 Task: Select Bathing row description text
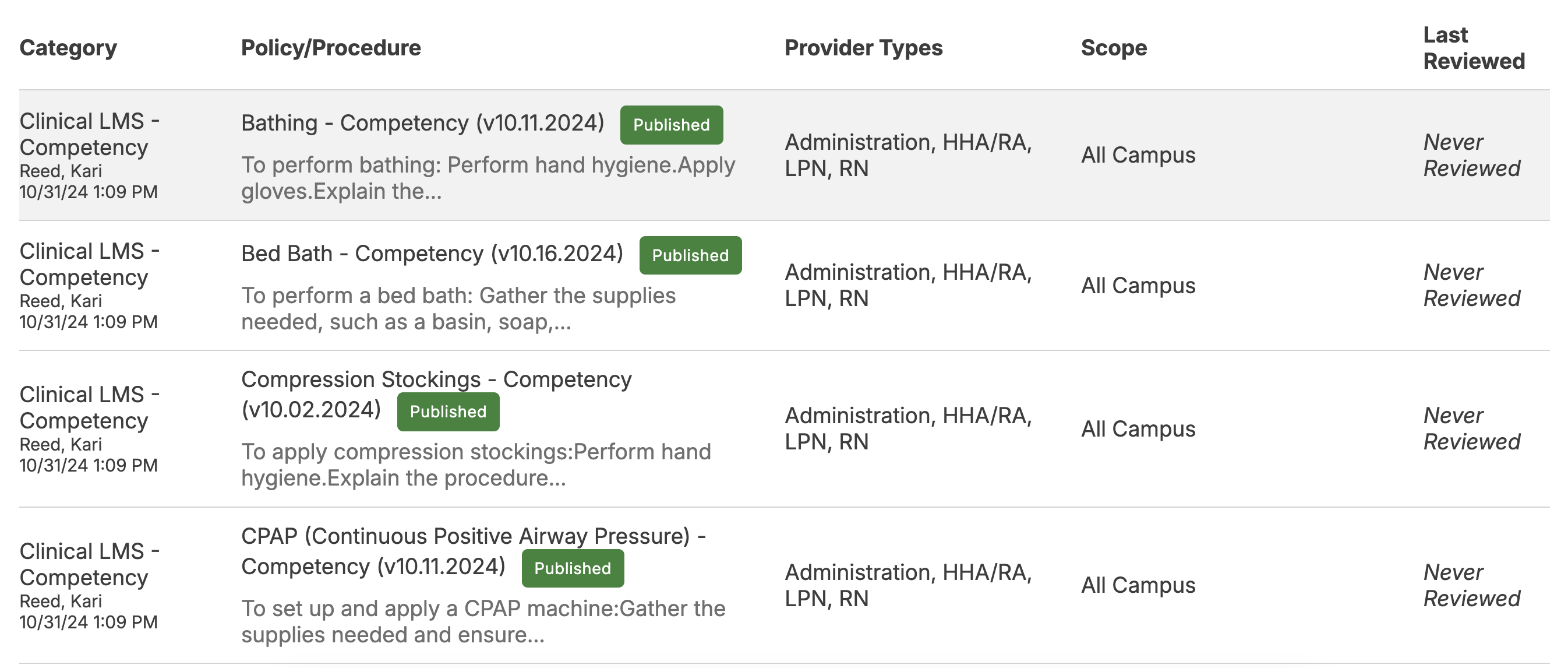487,178
